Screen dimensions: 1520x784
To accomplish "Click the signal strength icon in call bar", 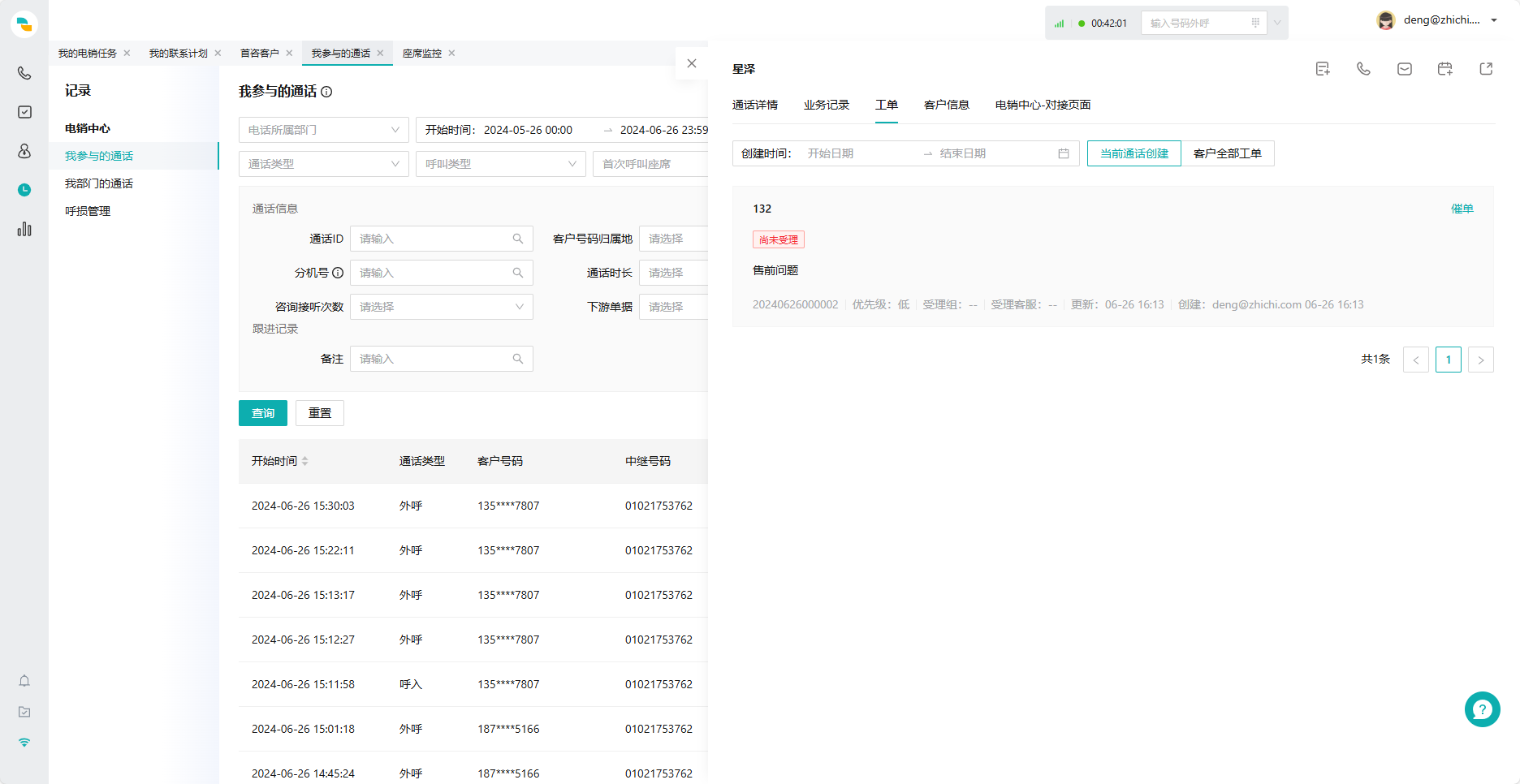I will coord(1059,24).
